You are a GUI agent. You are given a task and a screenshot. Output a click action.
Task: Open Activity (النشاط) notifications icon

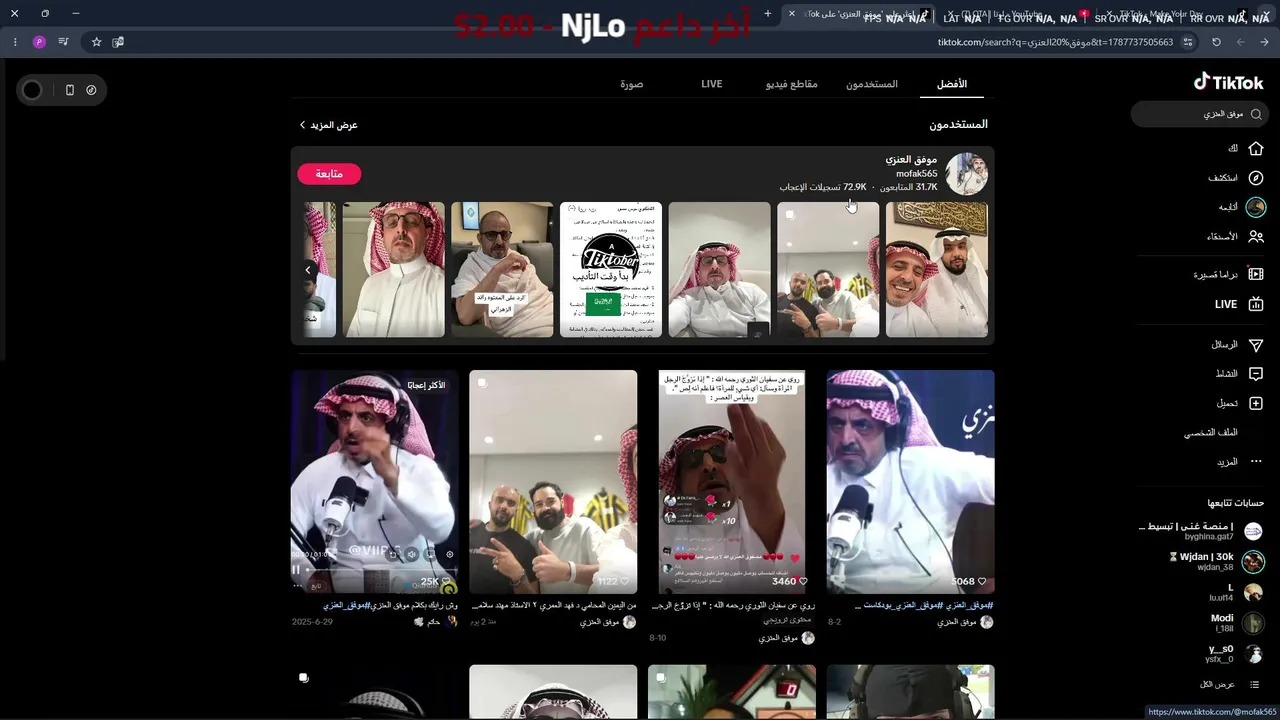coord(1256,374)
